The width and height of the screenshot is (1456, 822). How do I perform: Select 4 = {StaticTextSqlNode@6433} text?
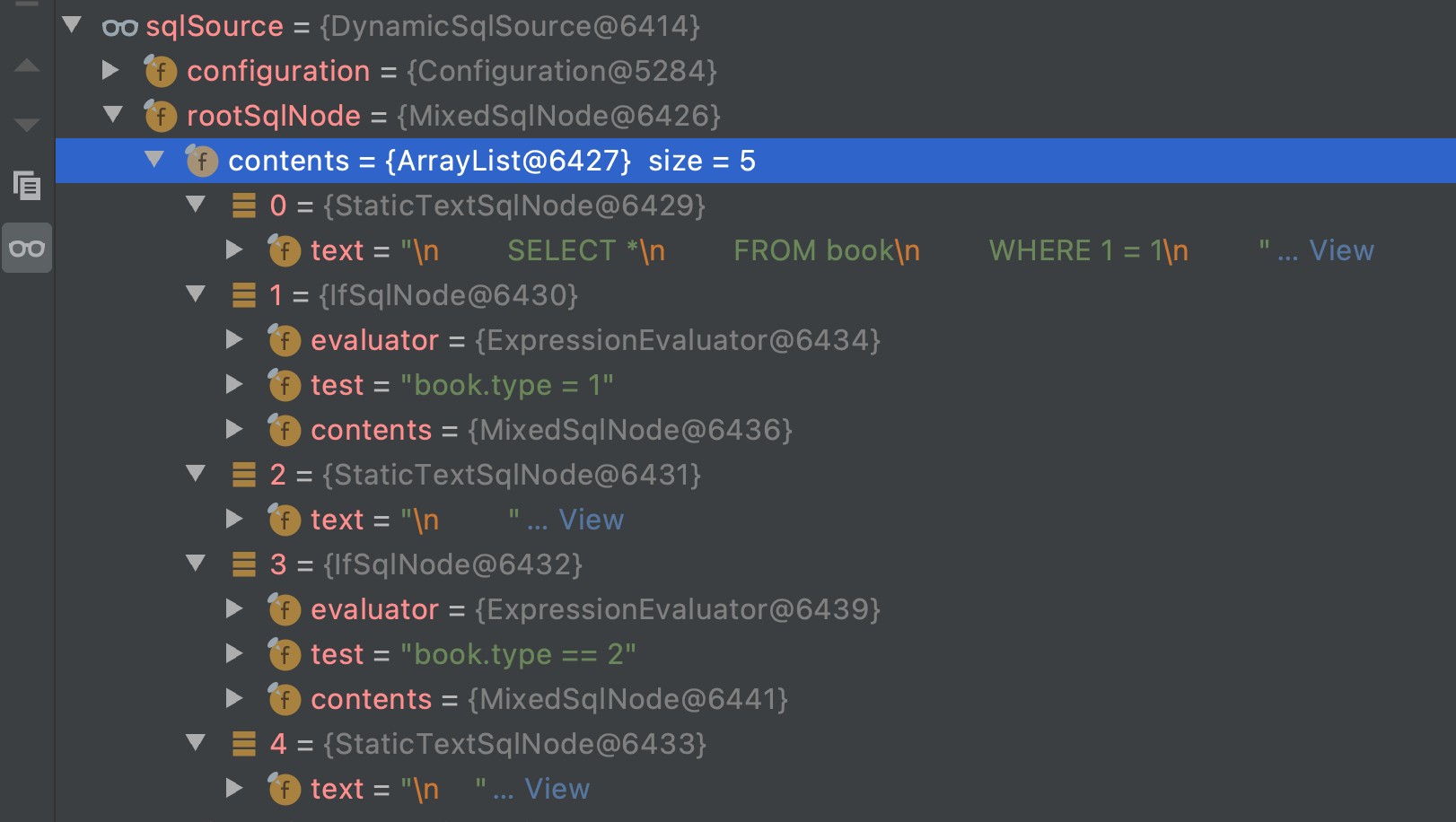tap(488, 744)
